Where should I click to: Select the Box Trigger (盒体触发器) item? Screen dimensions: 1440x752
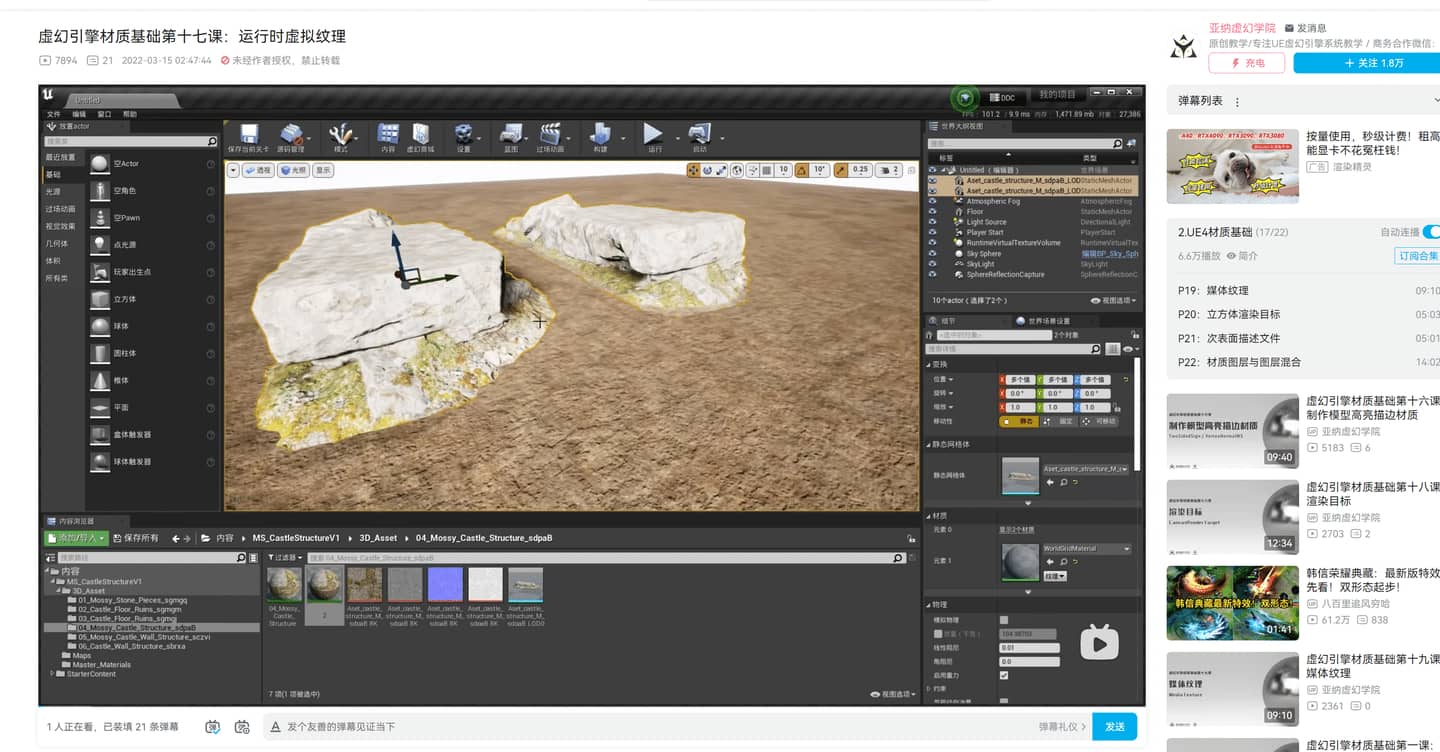coord(152,434)
